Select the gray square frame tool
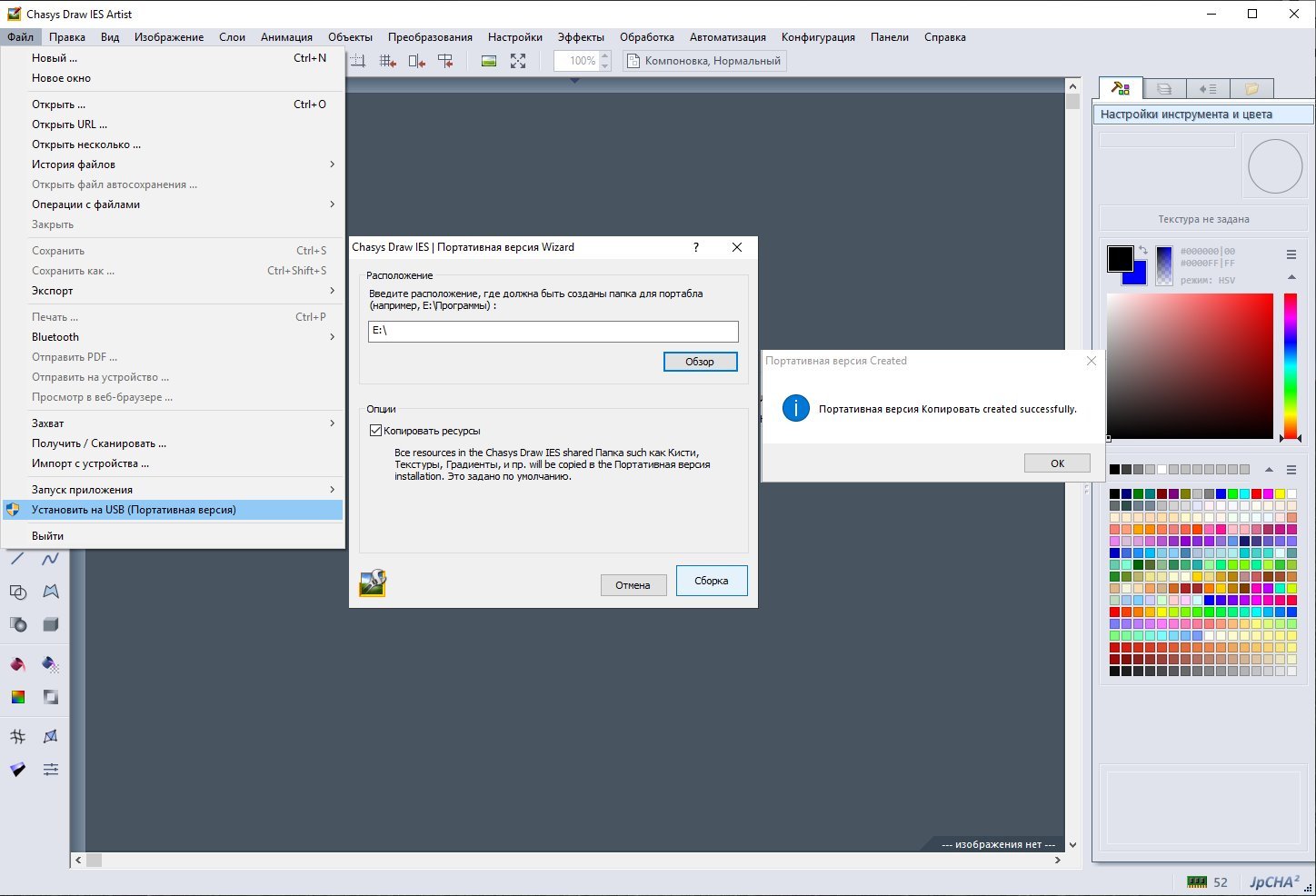 51,697
